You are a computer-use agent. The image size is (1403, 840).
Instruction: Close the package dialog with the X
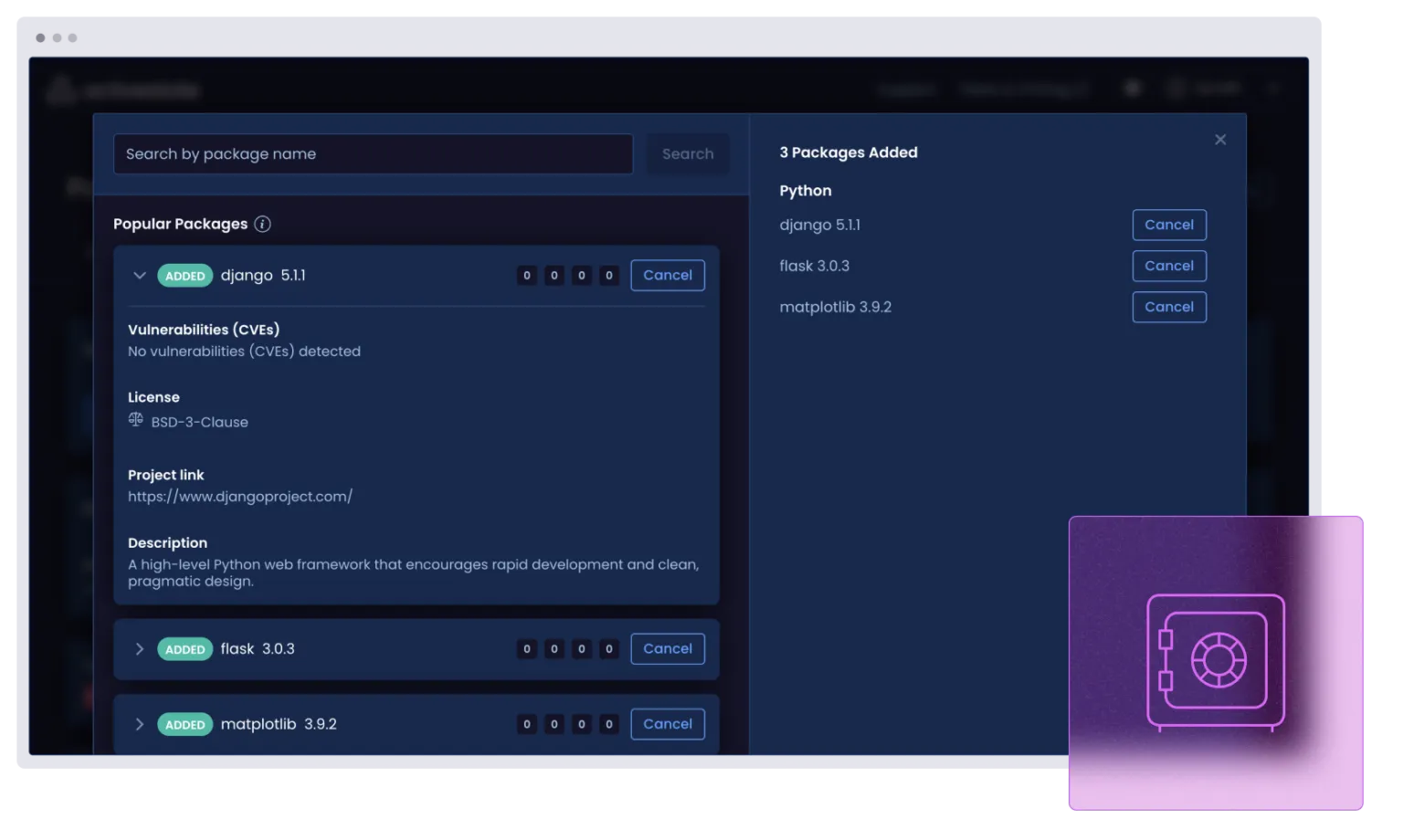tap(1219, 140)
